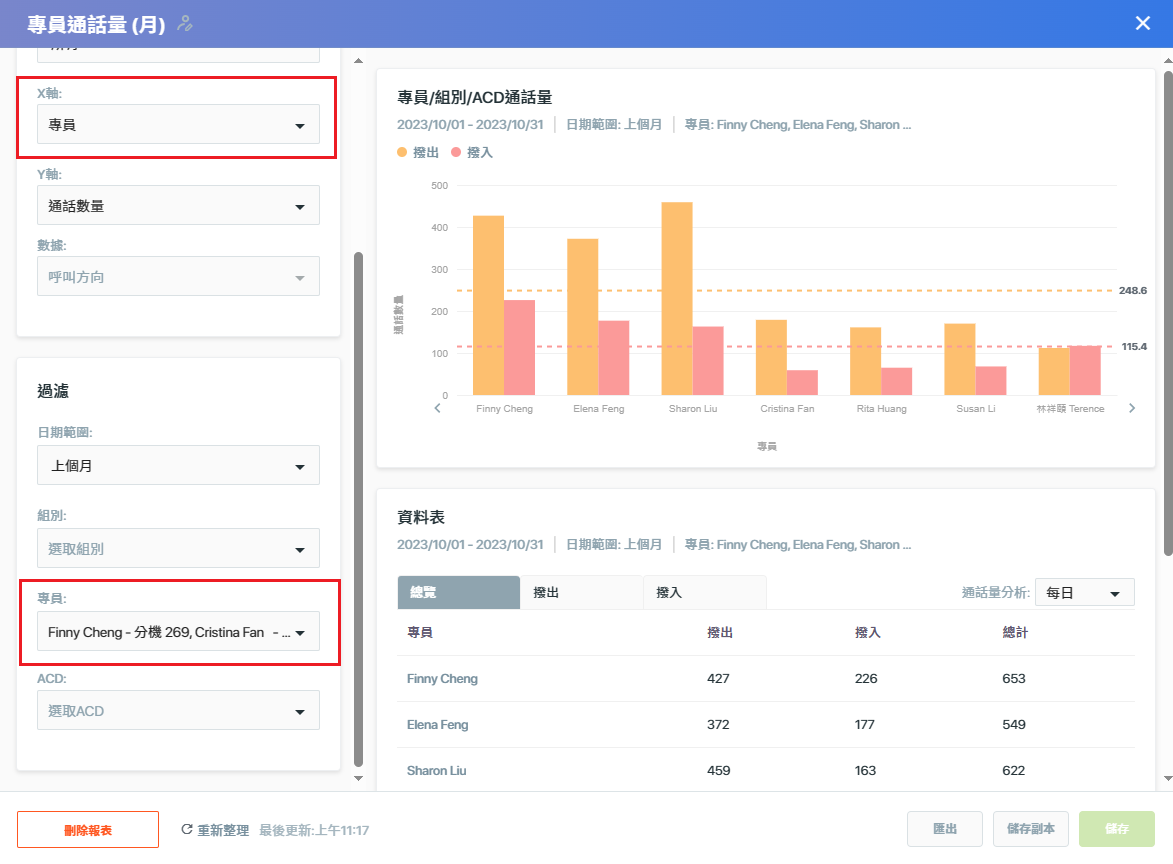Viewport: 1173px width, 864px height.
Task: Go to previous chart page arrow
Action: (x=438, y=408)
